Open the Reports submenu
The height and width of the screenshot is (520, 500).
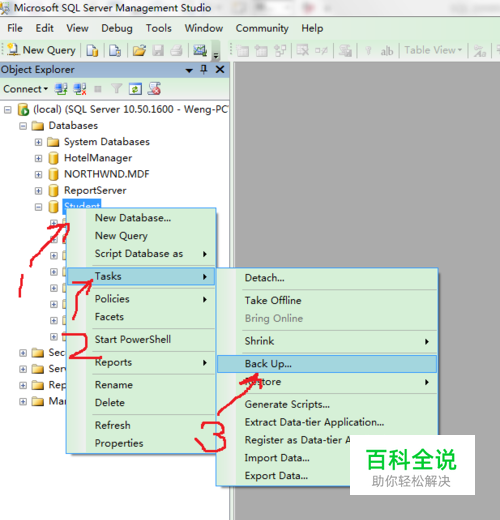141,362
